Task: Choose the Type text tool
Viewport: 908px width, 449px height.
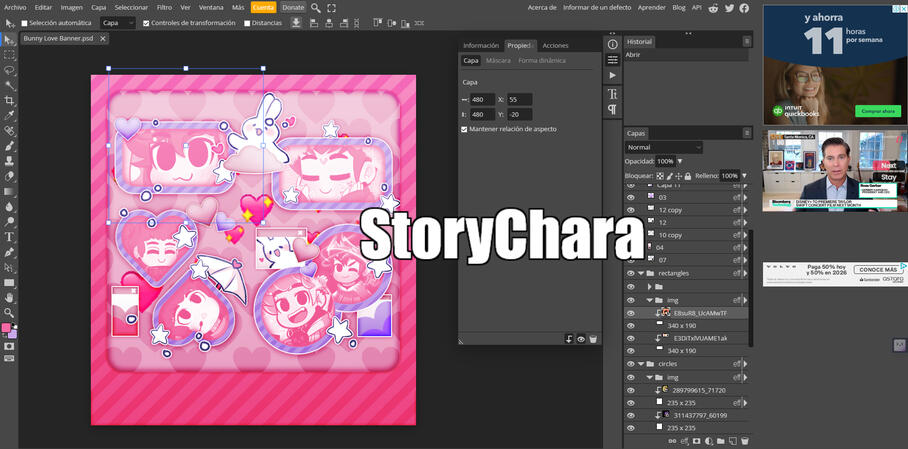Action: 9,237
